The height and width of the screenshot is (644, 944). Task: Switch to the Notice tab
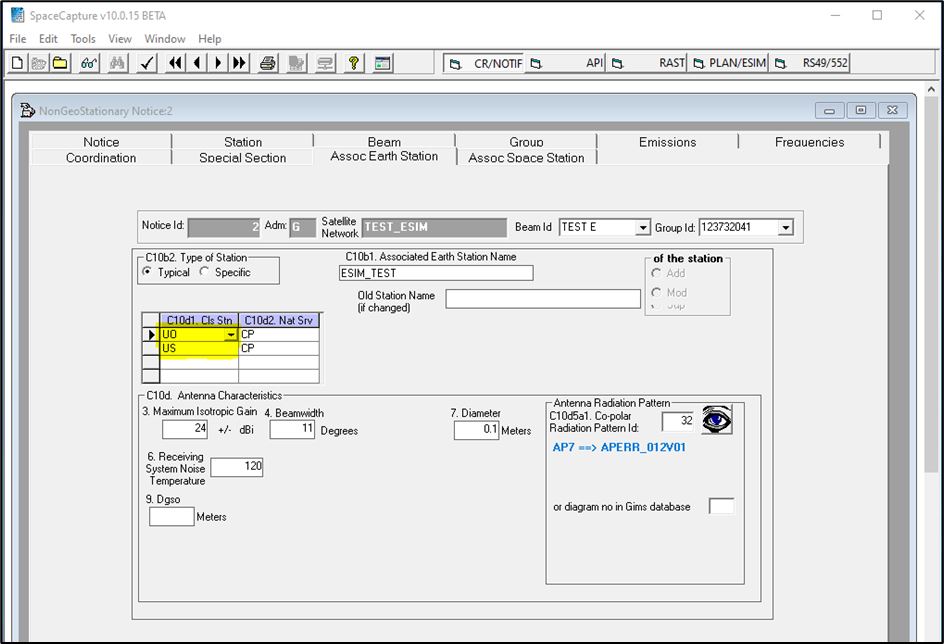click(101, 142)
